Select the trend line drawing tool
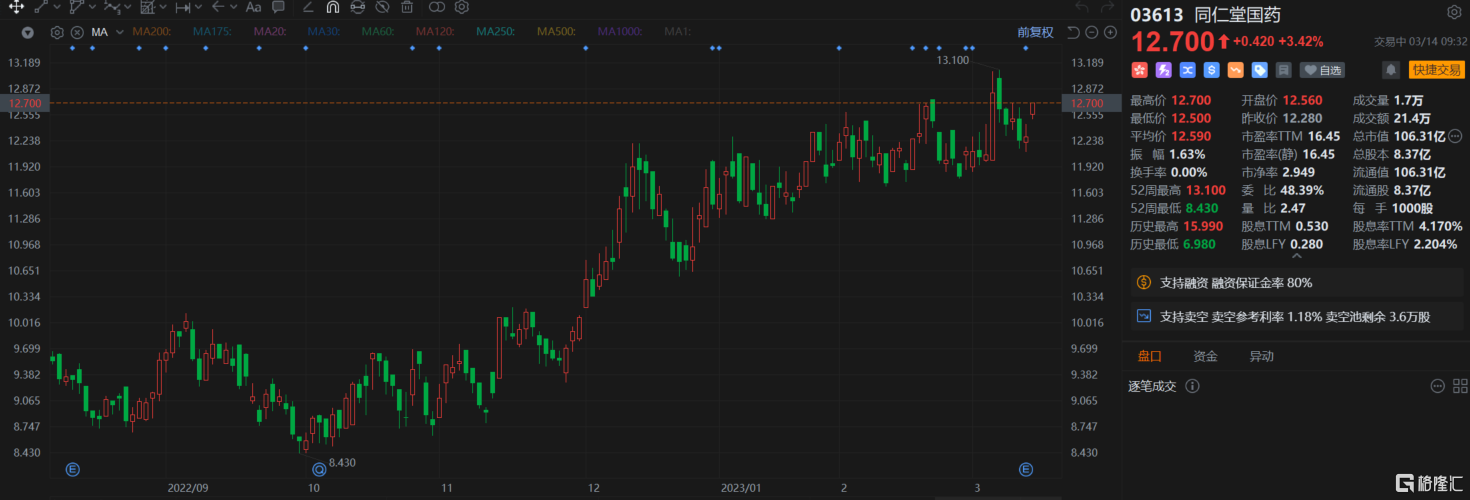The width and height of the screenshot is (1470, 500). coord(42,7)
